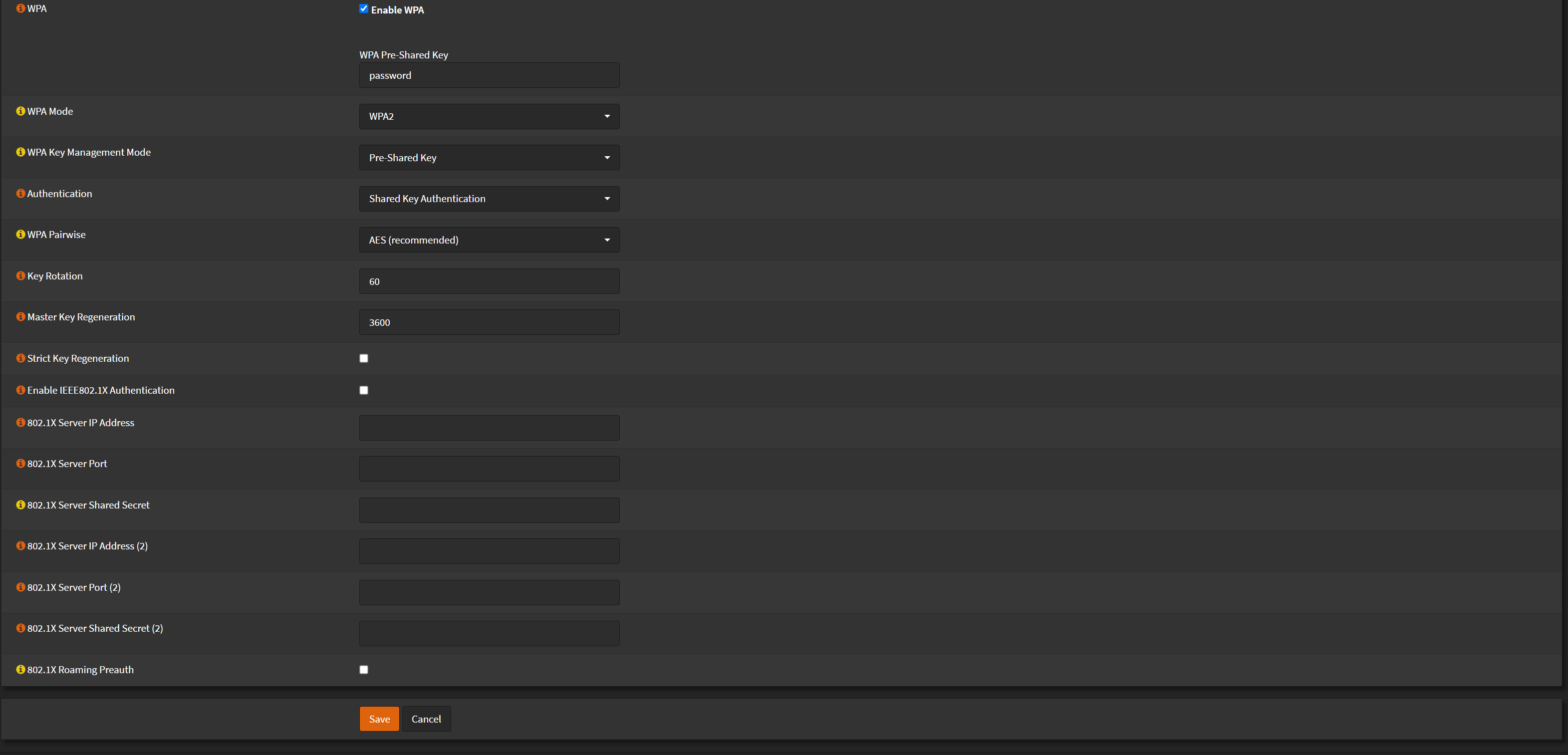
Task: Click inside the WPA Pre-Shared Key field
Action: click(x=489, y=75)
